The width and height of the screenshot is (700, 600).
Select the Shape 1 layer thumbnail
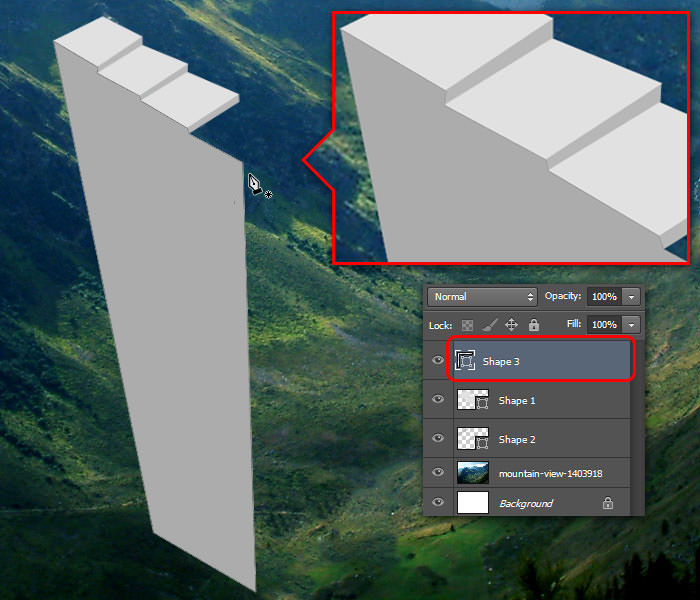pos(473,399)
